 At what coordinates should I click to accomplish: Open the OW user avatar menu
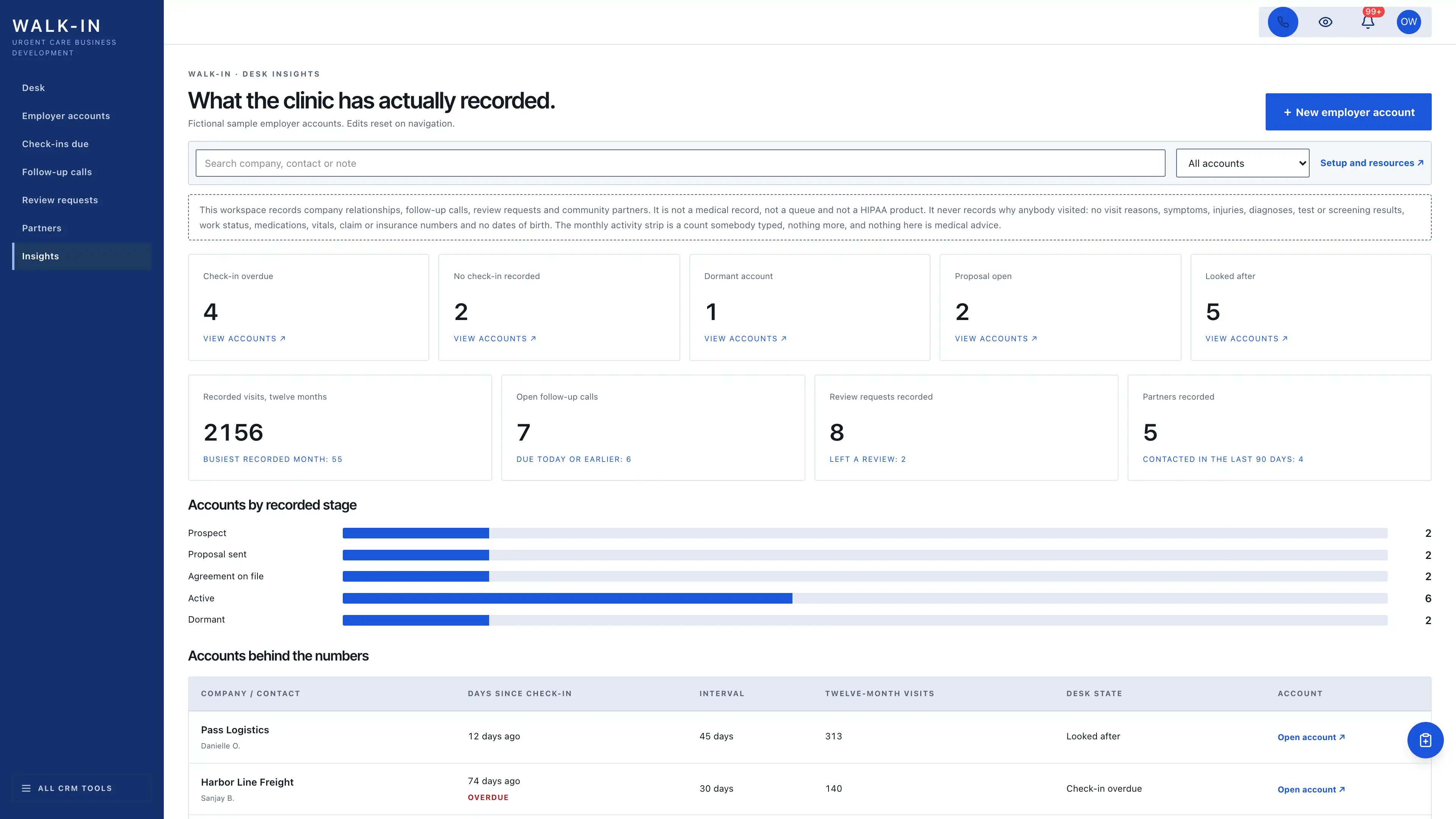click(x=1409, y=22)
